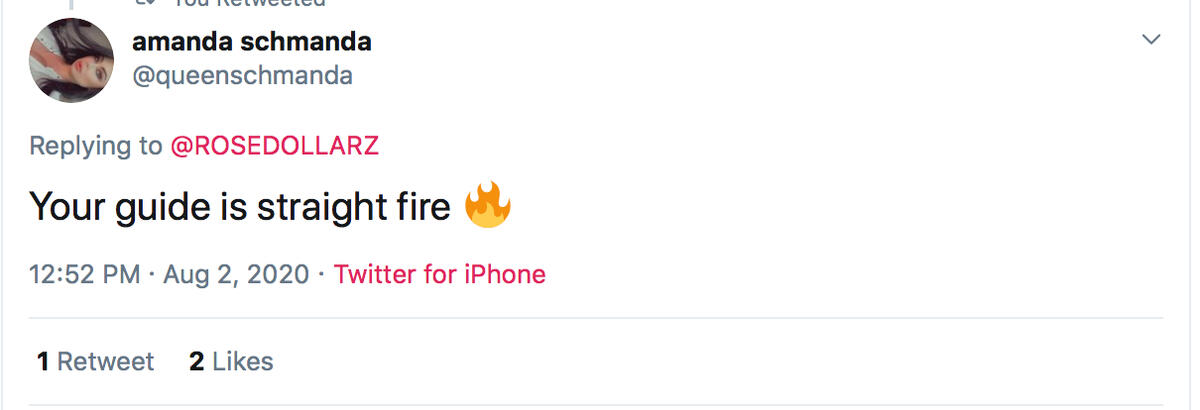Click the fire emoji in the tweet

point(488,206)
